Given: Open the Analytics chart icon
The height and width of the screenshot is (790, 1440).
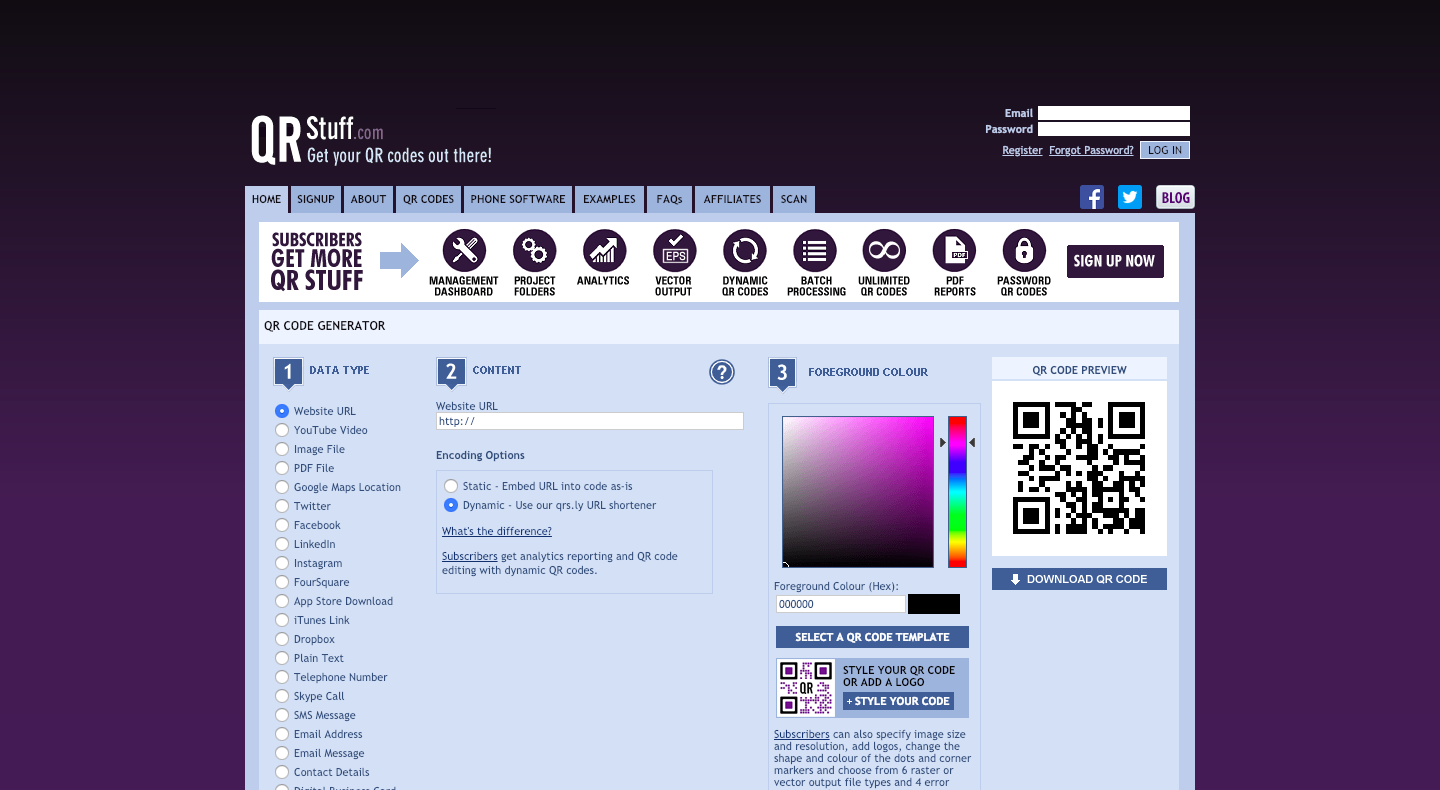Looking at the screenshot, I should pyautogui.click(x=604, y=251).
